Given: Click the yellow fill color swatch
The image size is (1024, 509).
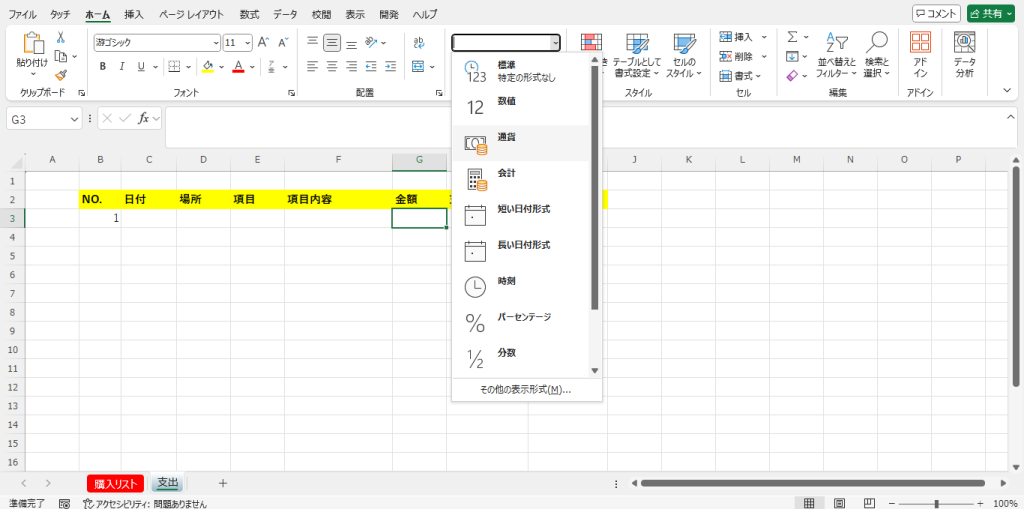Looking at the screenshot, I should [207, 67].
